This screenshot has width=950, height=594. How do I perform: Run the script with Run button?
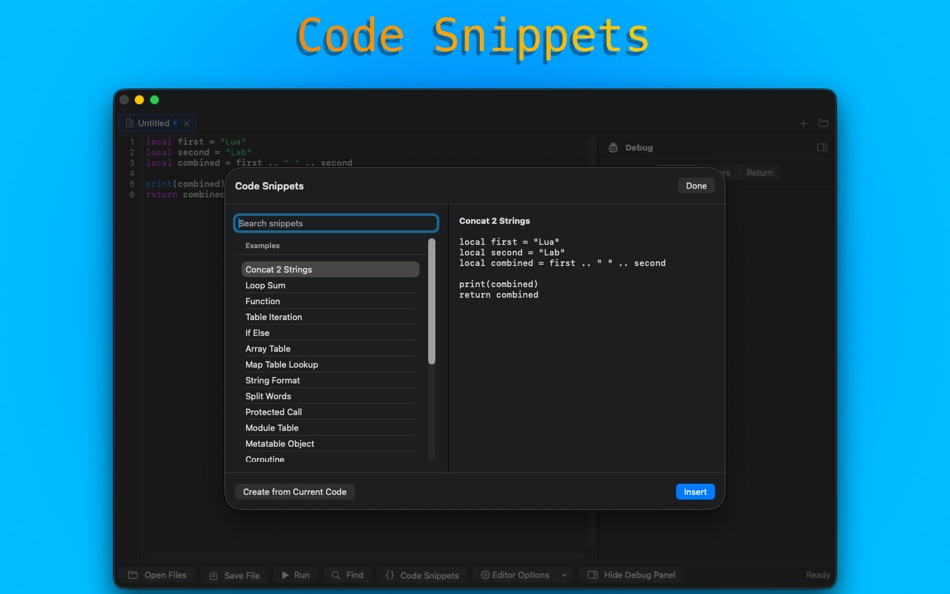pyautogui.click(x=295, y=575)
